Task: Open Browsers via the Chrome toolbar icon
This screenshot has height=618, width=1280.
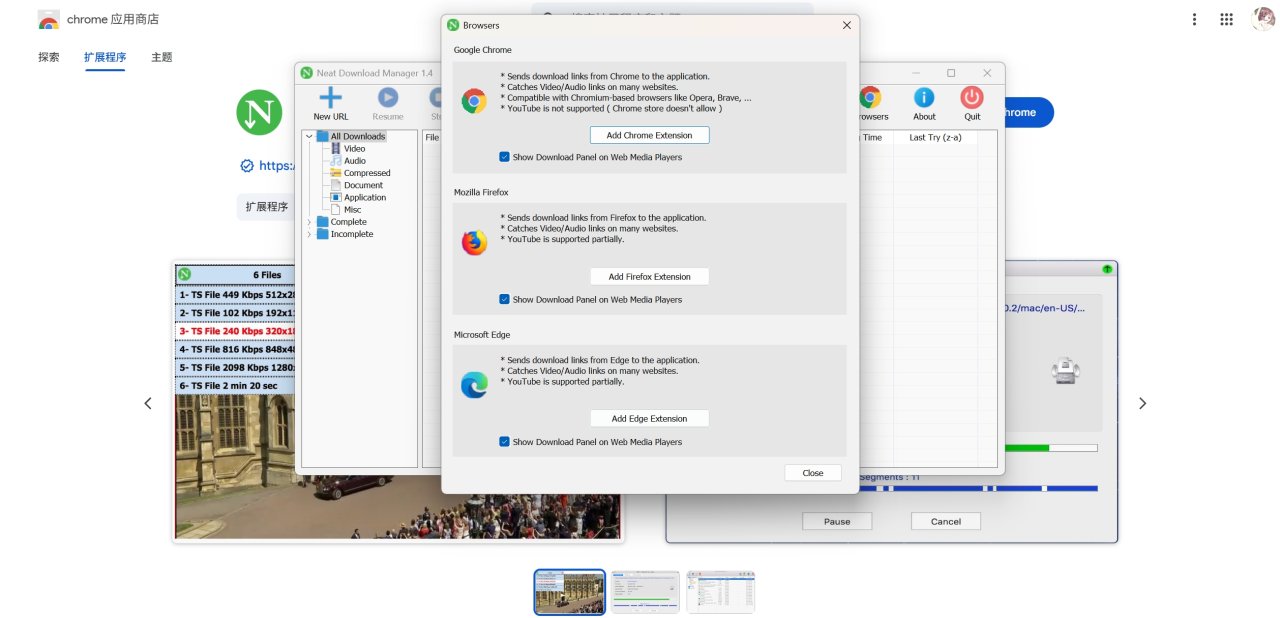Action: pos(870,97)
